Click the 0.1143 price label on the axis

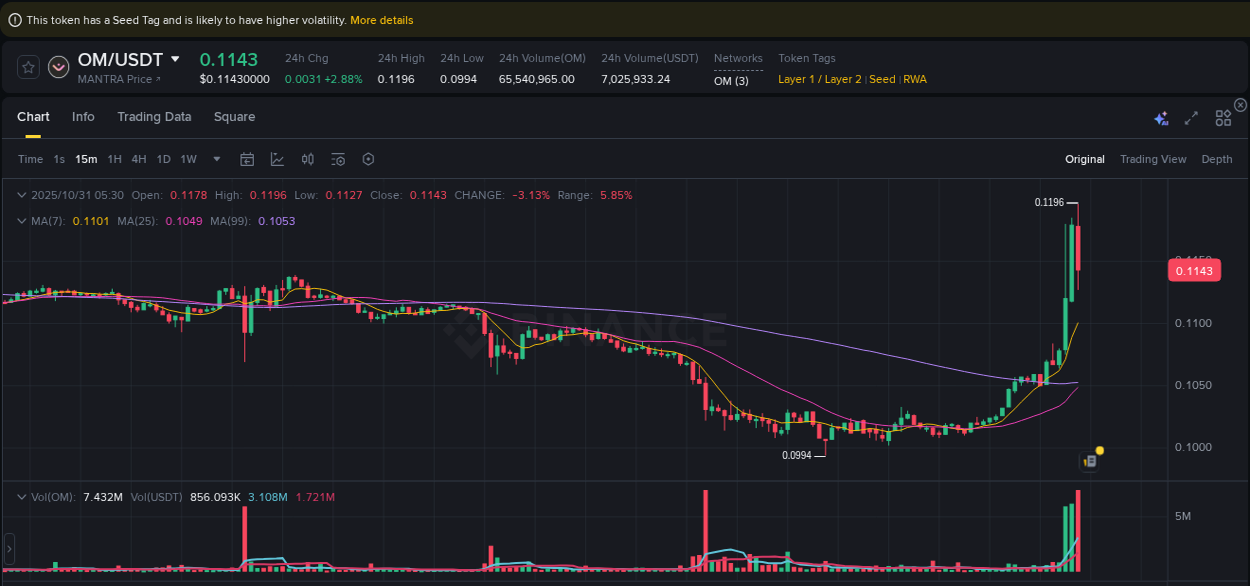[1193, 270]
